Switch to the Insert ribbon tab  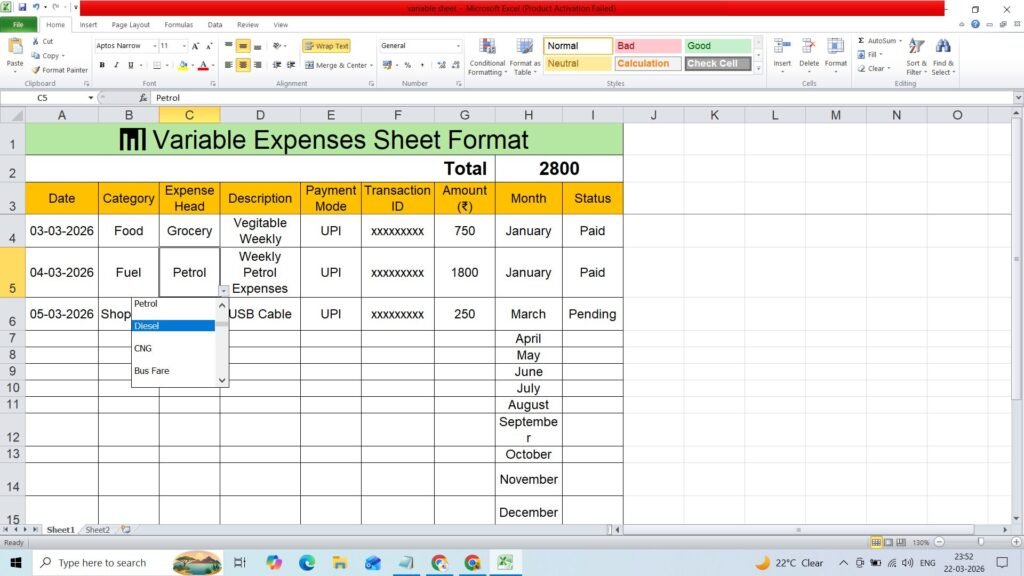88,25
